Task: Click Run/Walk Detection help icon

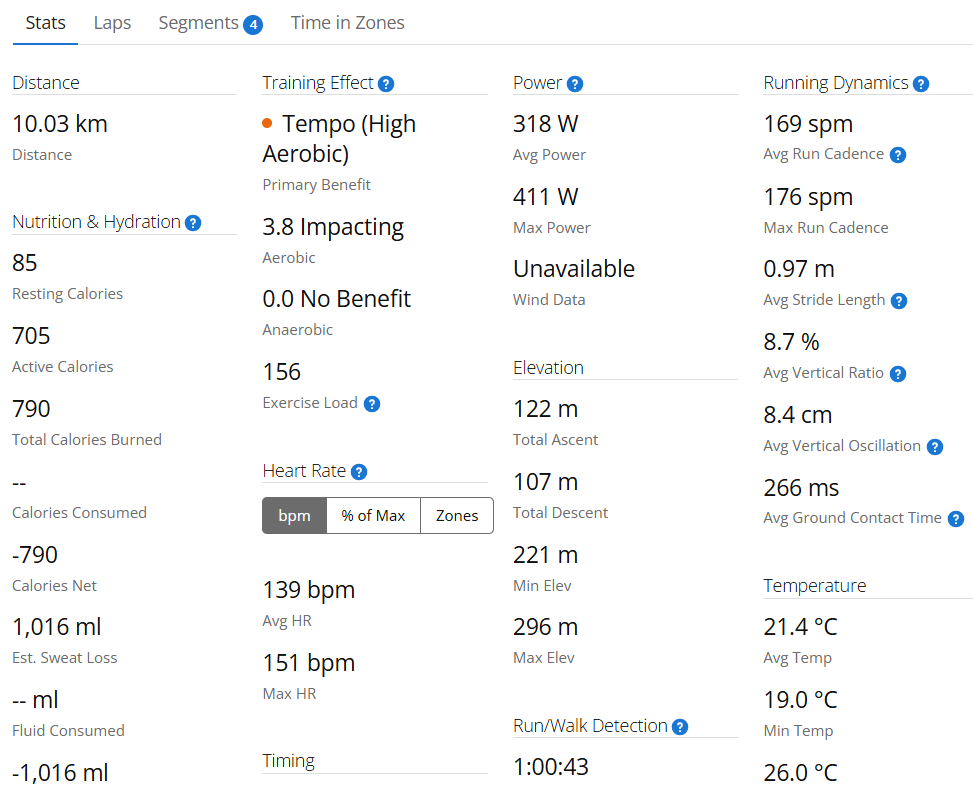Action: [x=680, y=727]
